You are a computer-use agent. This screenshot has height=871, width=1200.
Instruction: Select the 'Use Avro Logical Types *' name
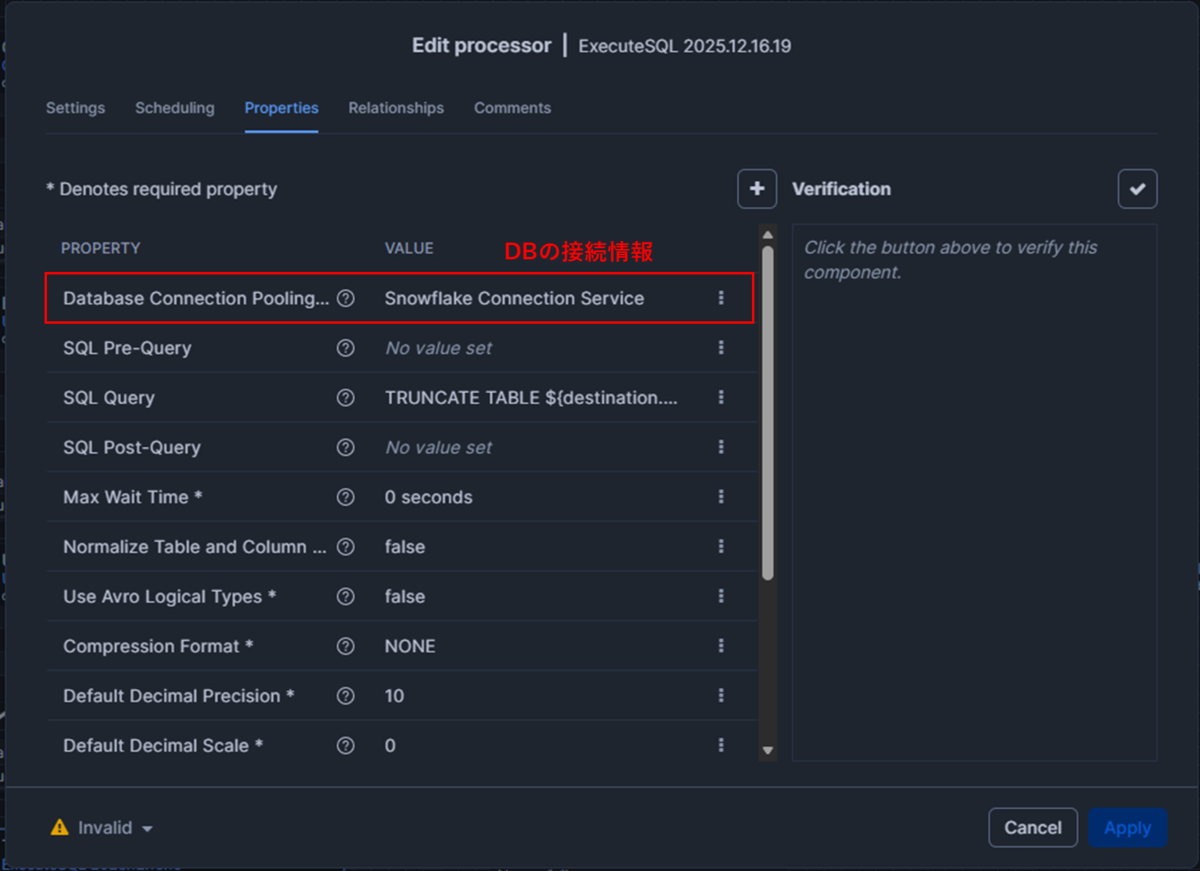tap(169, 596)
